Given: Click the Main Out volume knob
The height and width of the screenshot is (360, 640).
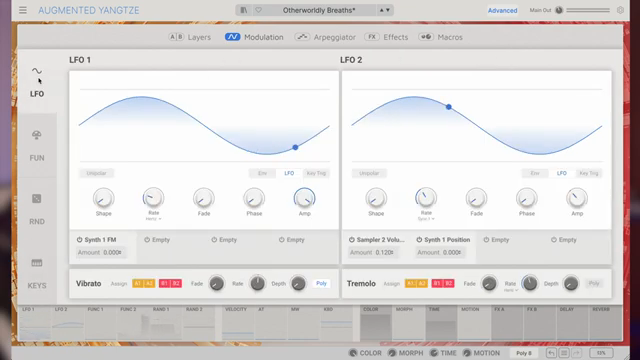Looking at the screenshot, I should point(559,10).
